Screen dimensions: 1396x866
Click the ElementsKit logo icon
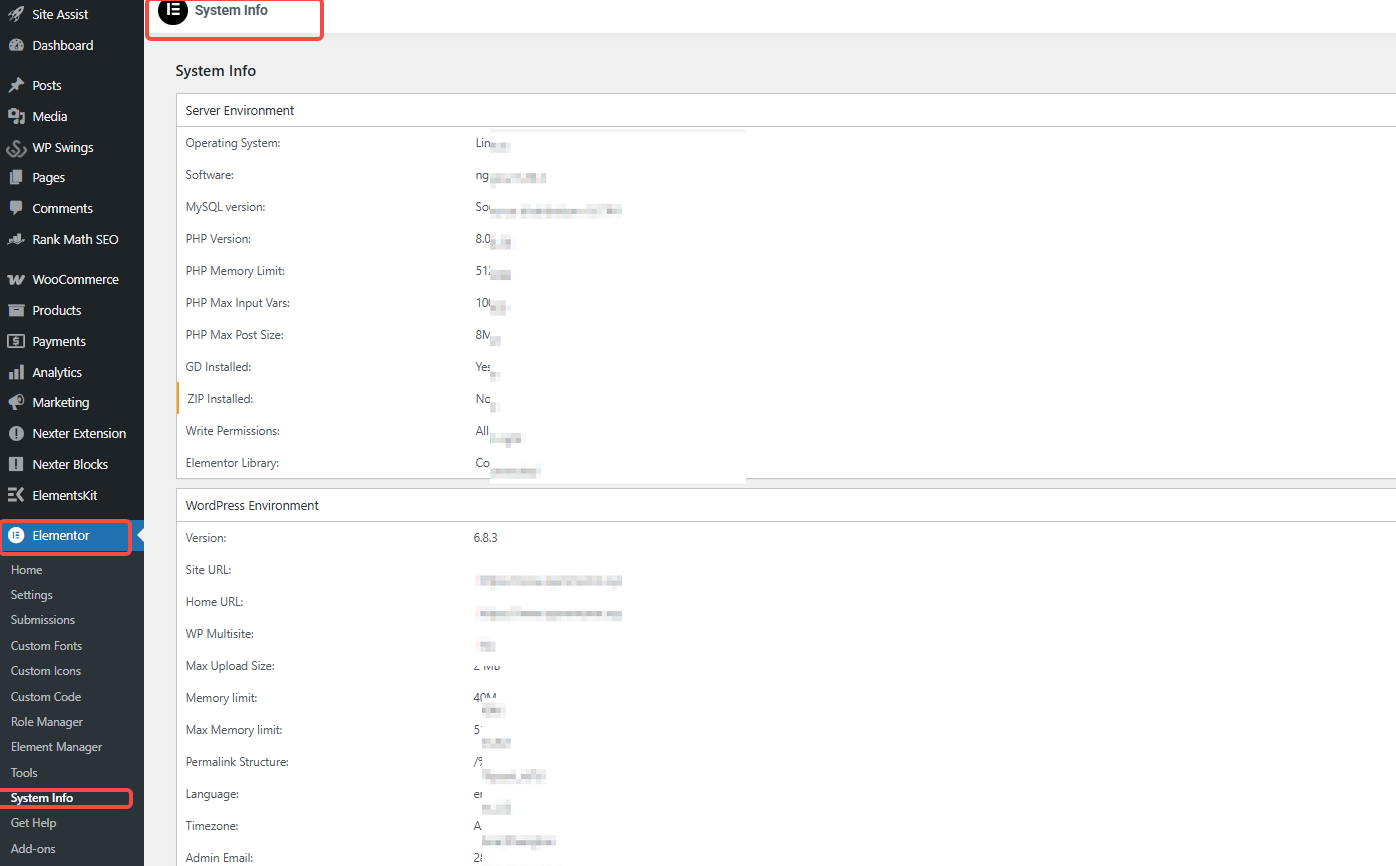pyautogui.click(x=16, y=495)
